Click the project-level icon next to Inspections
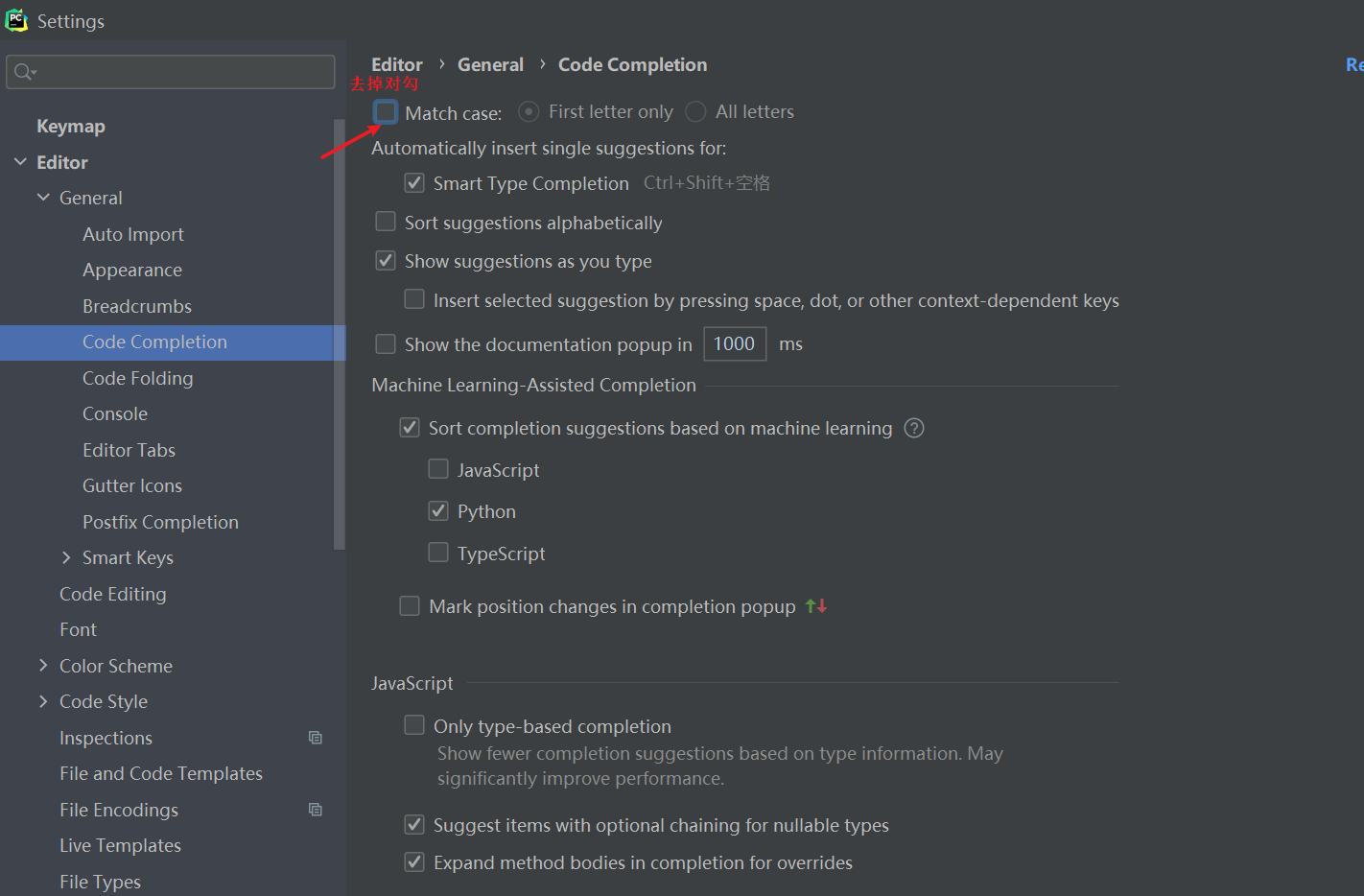Image resolution: width=1364 pixels, height=896 pixels. coord(315,738)
